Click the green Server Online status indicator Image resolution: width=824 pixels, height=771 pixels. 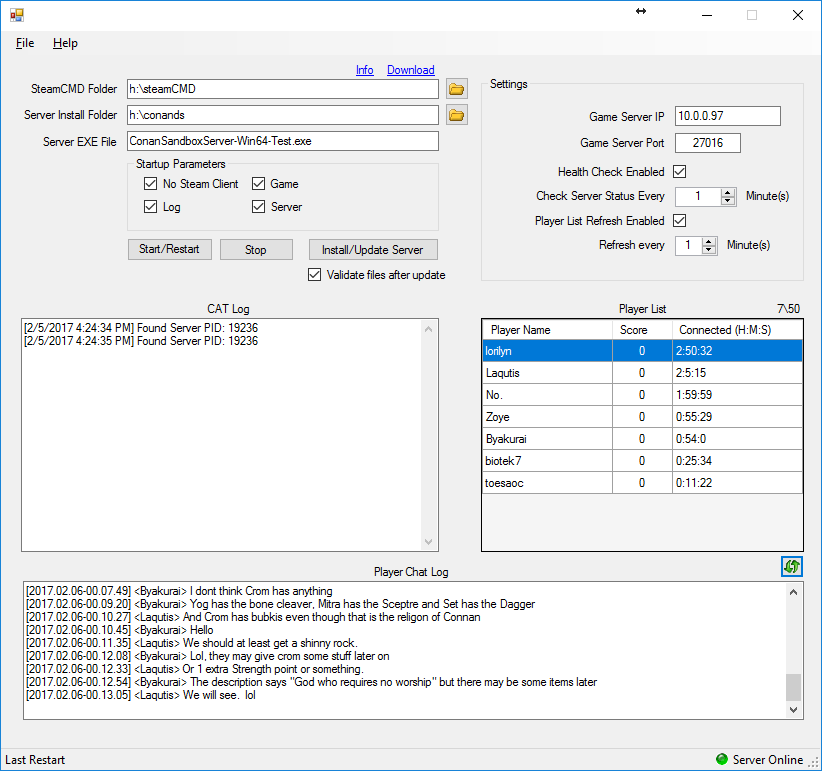[722, 760]
